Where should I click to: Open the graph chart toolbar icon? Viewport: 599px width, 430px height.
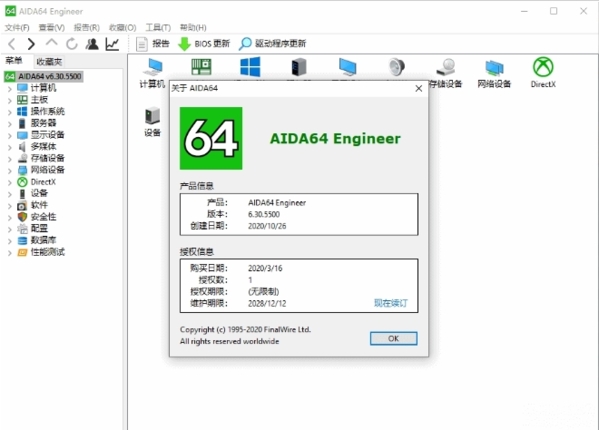(x=112, y=44)
